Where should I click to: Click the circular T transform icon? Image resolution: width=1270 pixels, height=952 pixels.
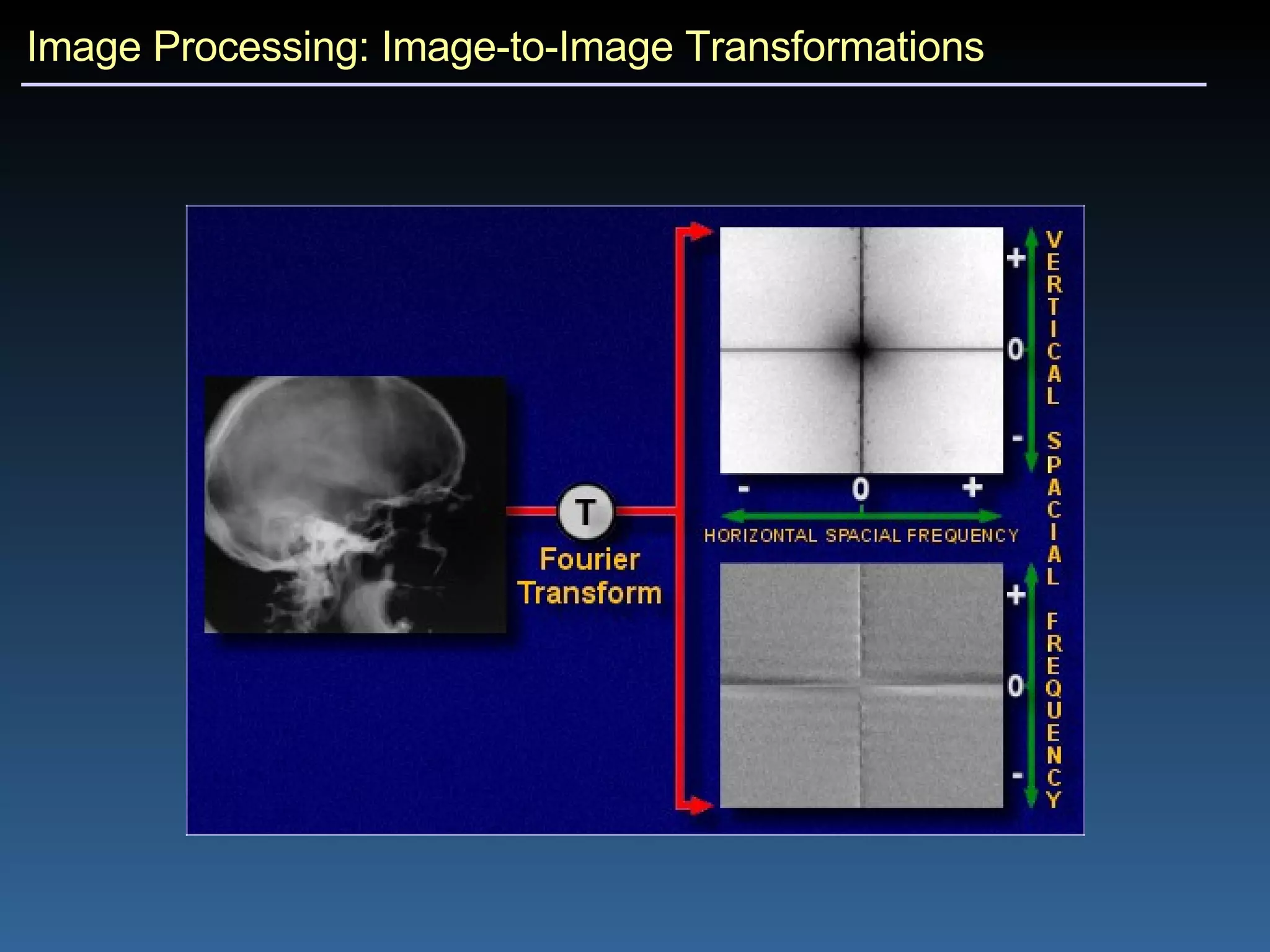585,512
